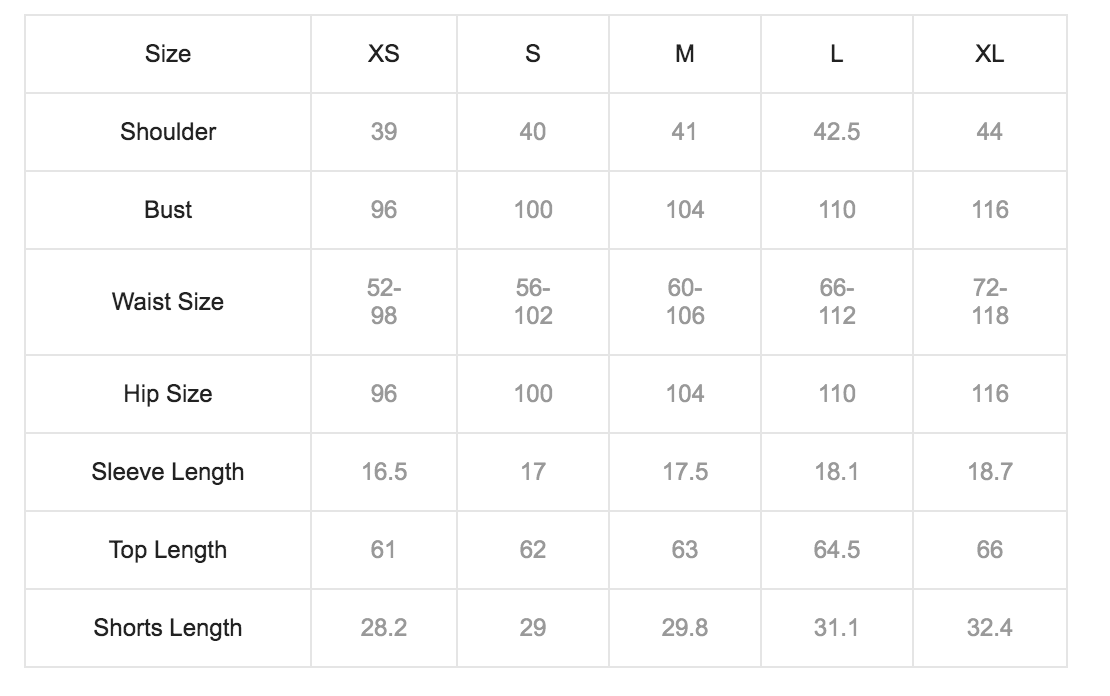
Task: Select the XL column header
Action: click(990, 54)
